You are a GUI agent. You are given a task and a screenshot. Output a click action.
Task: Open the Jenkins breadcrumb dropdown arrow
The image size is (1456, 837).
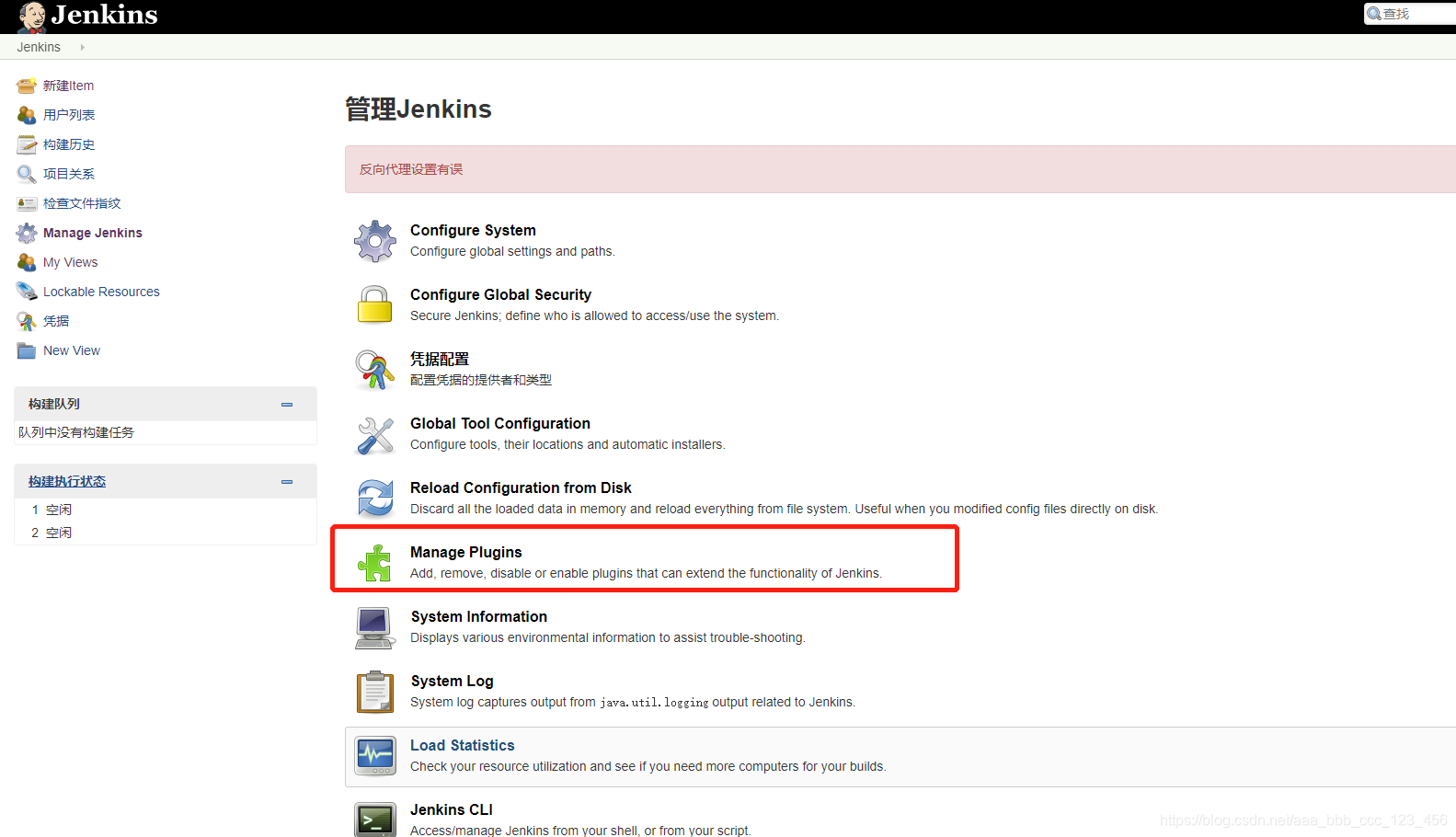82,47
